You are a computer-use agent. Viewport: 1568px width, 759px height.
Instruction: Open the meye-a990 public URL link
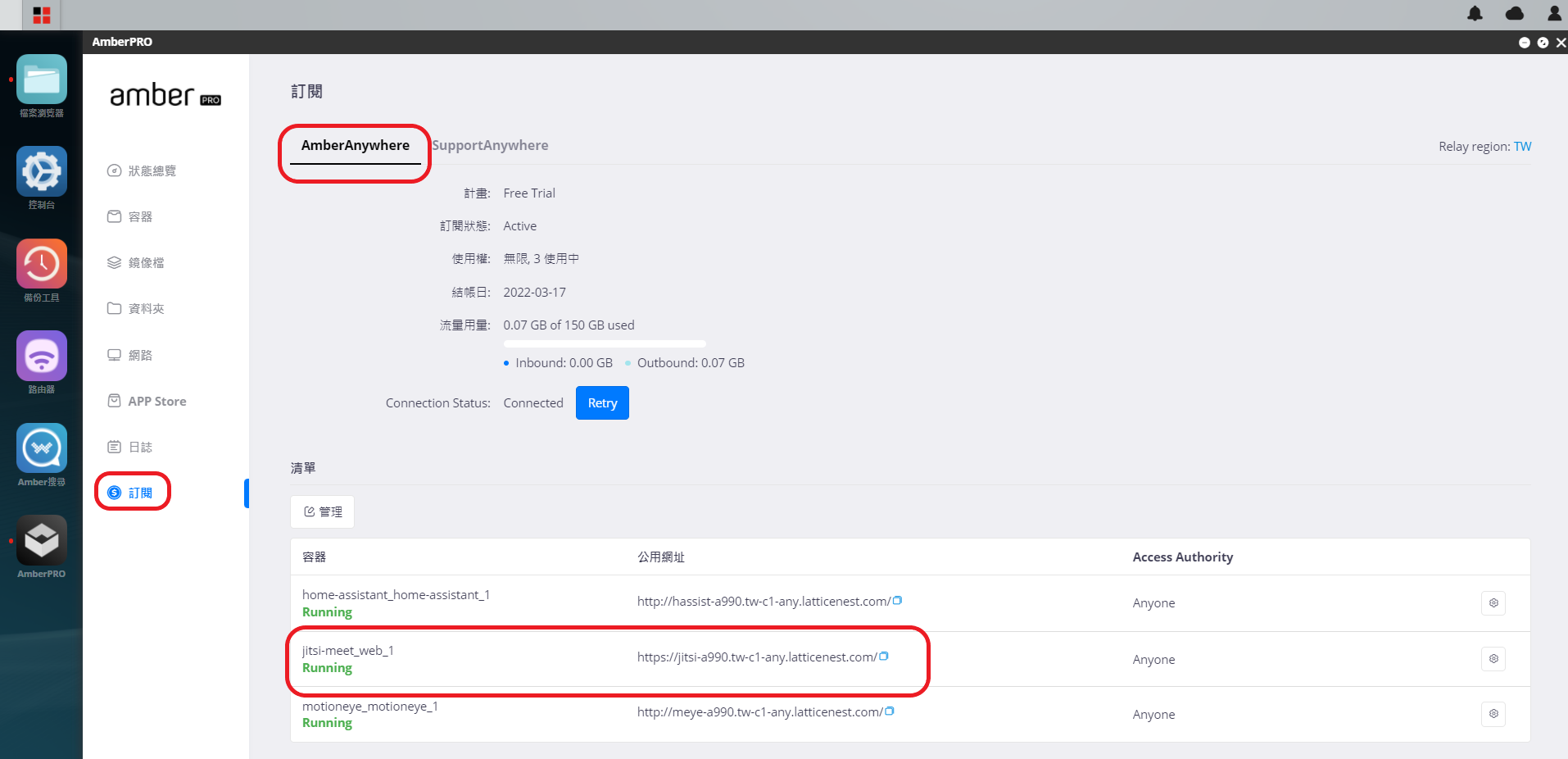(760, 712)
